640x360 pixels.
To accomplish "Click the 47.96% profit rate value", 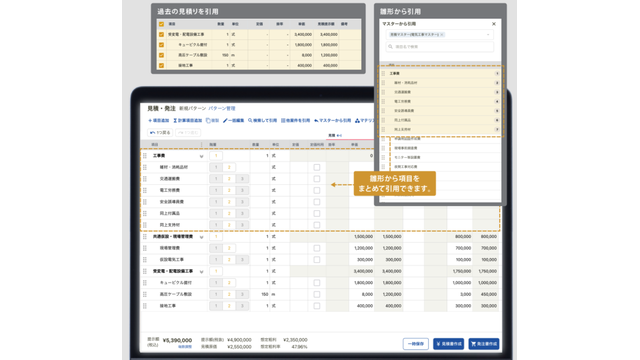I will point(300,347).
